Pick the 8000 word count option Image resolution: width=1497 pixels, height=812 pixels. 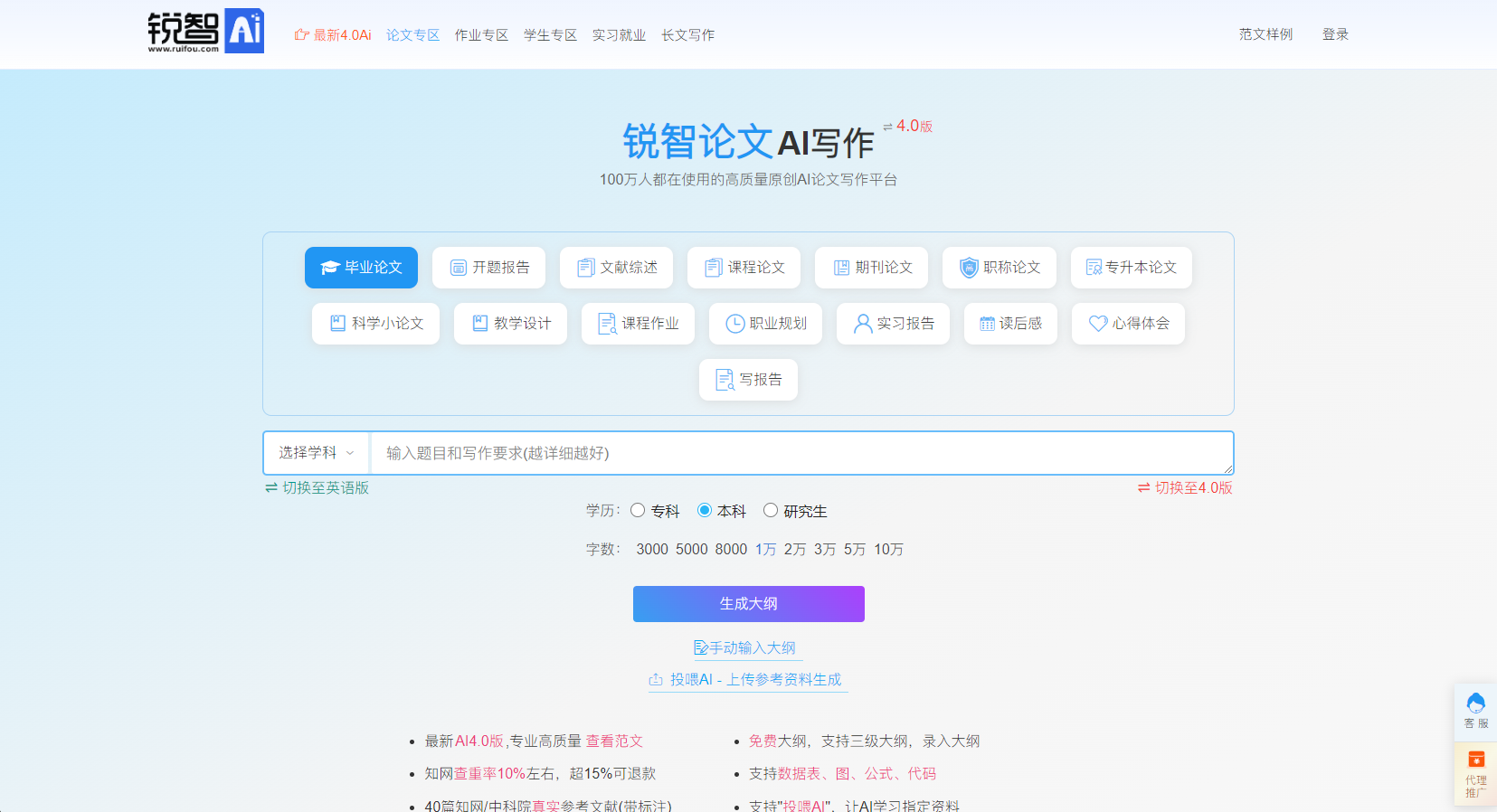(x=731, y=550)
